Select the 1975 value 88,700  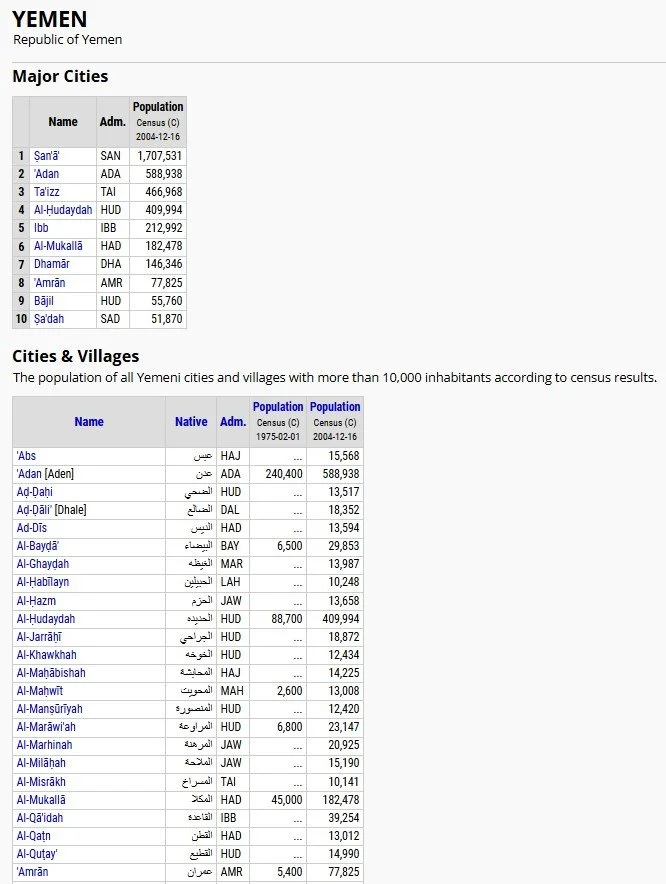[x=286, y=619]
